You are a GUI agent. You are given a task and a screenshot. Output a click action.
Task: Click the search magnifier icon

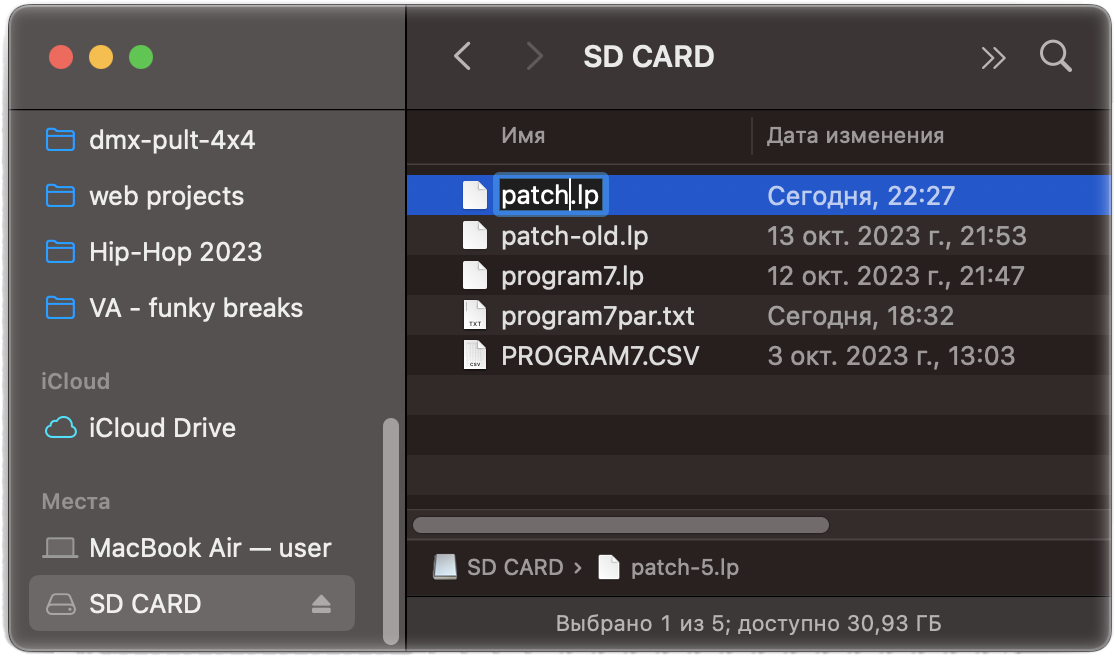click(x=1055, y=56)
